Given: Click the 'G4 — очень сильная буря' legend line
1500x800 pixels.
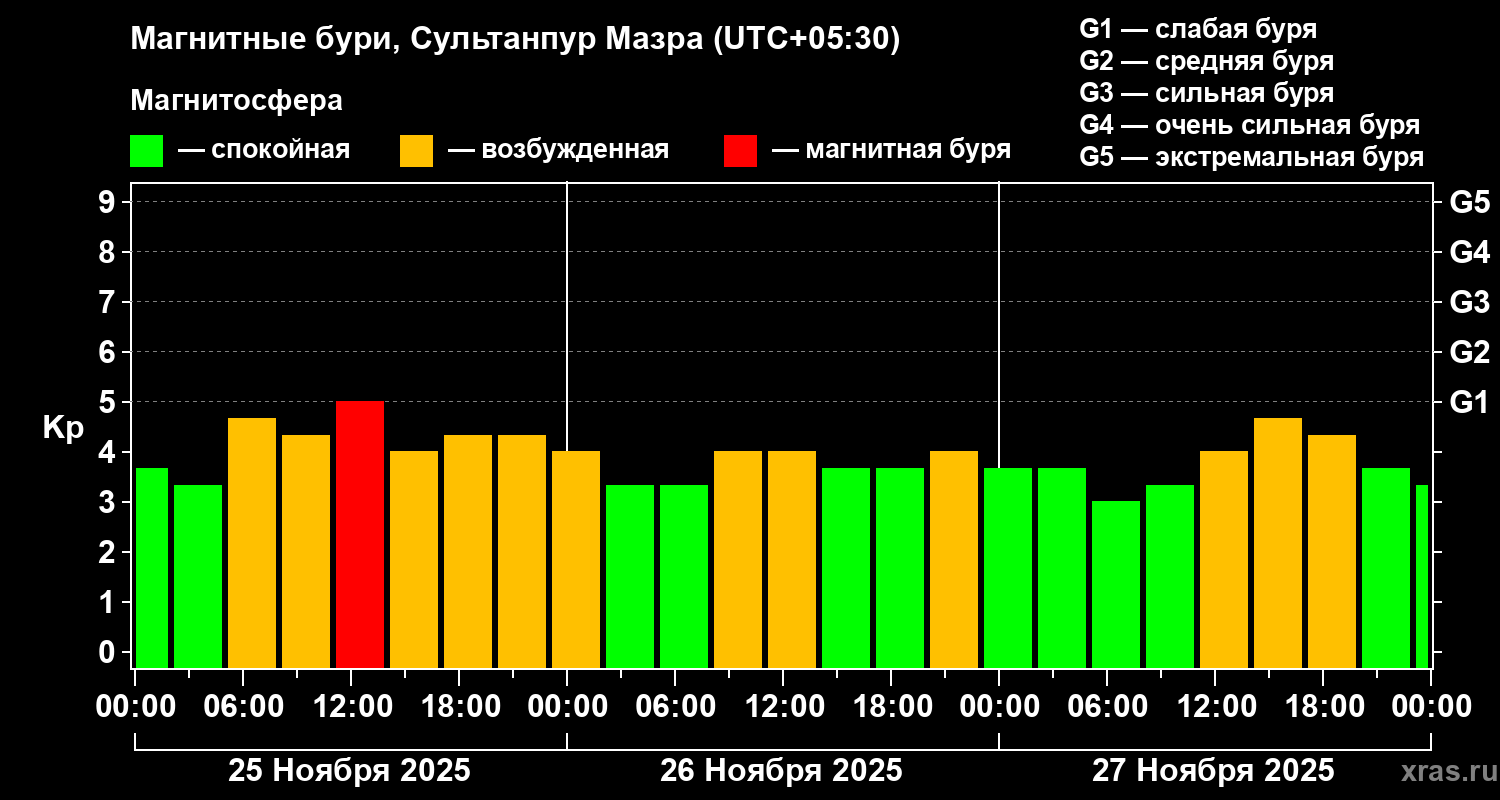Looking at the screenshot, I should pyautogui.click(x=1250, y=125).
